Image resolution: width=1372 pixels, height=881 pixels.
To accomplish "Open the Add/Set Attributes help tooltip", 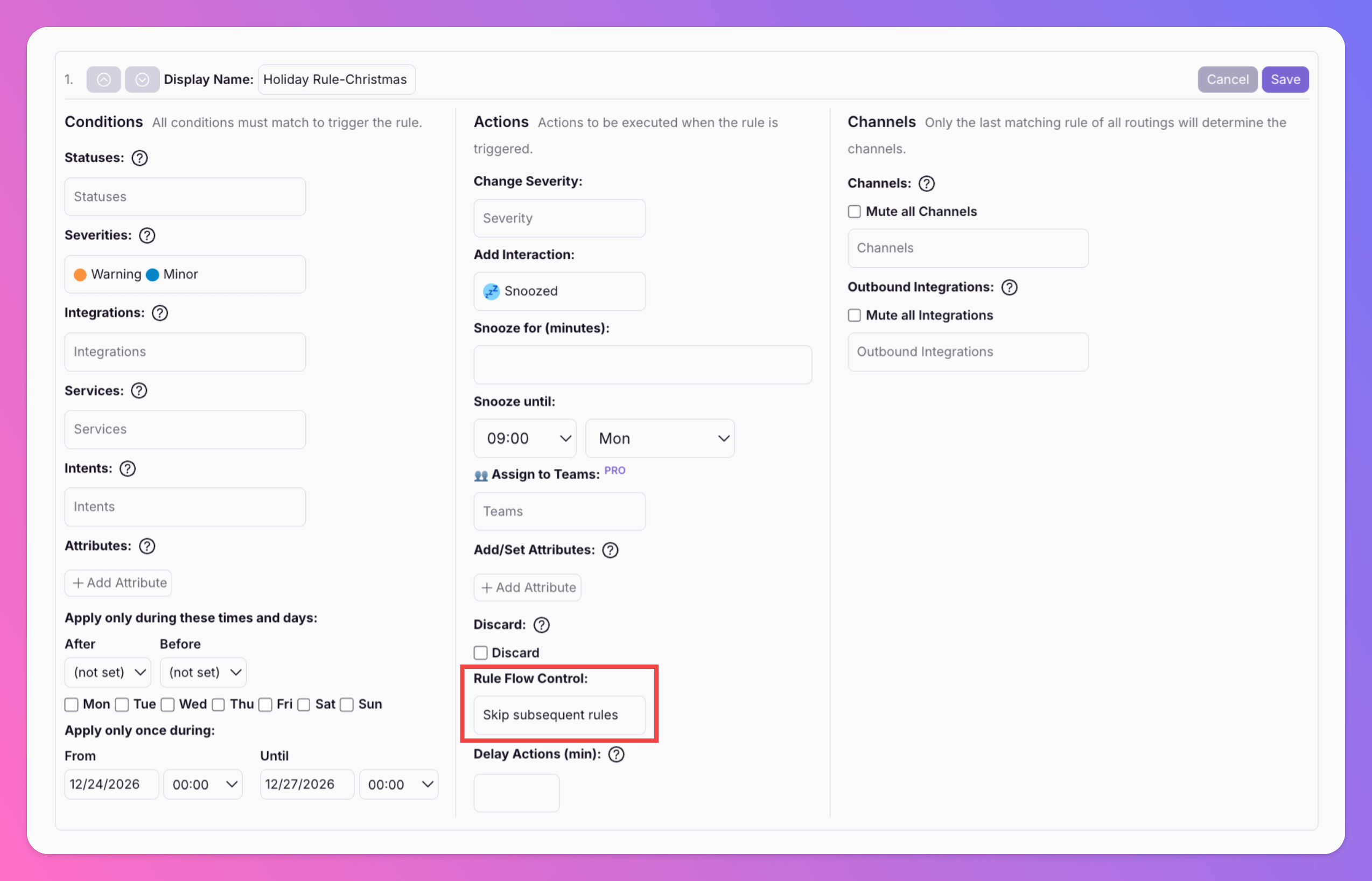I will click(610, 550).
